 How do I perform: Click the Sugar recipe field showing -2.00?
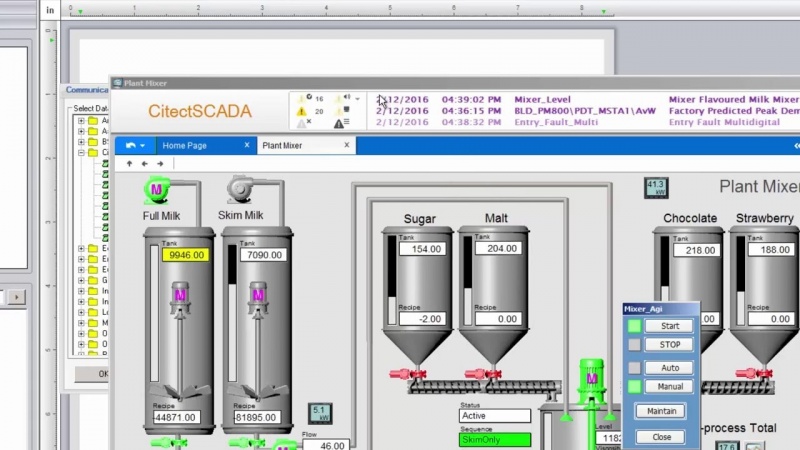[422, 319]
